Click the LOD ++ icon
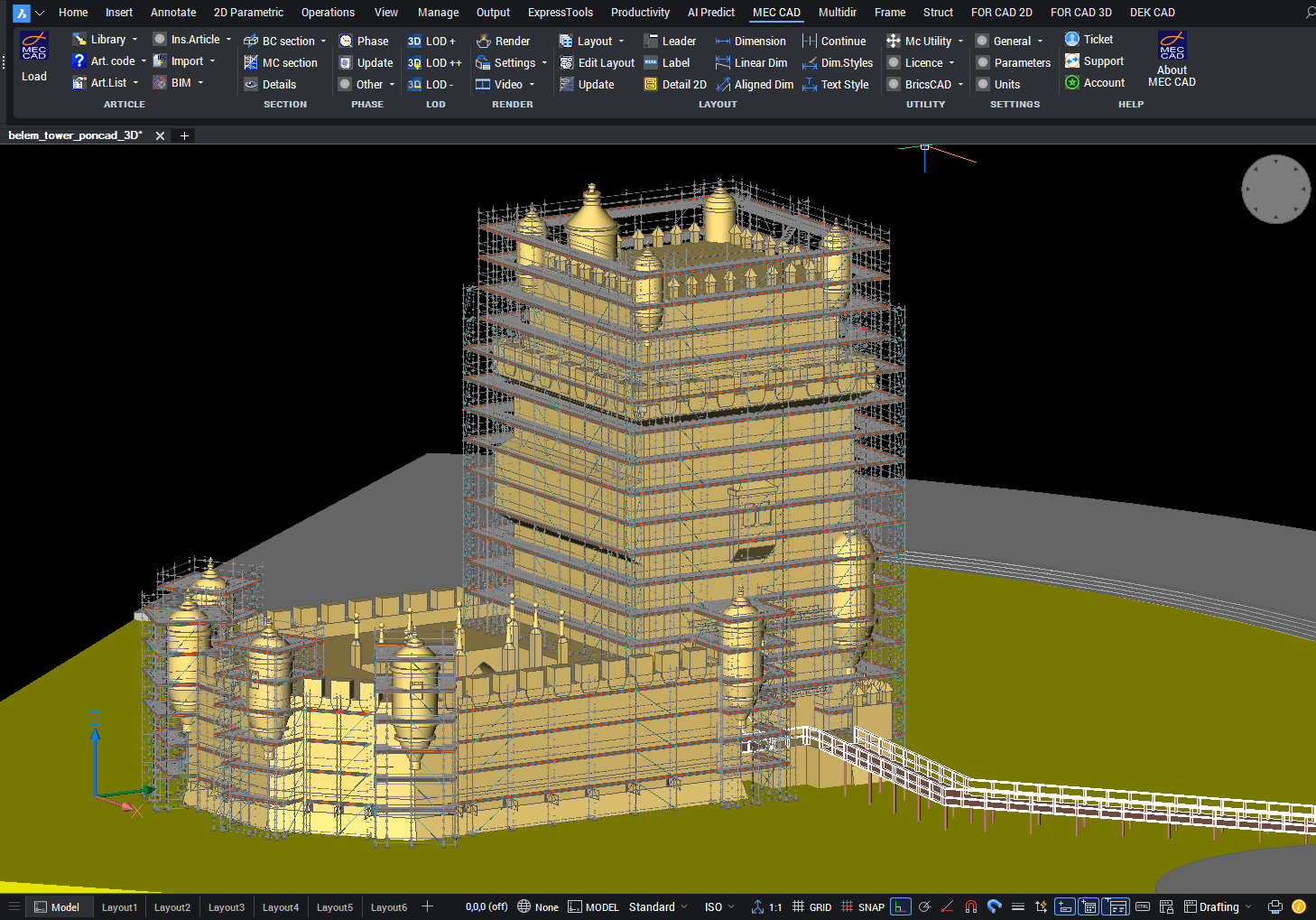 point(414,63)
